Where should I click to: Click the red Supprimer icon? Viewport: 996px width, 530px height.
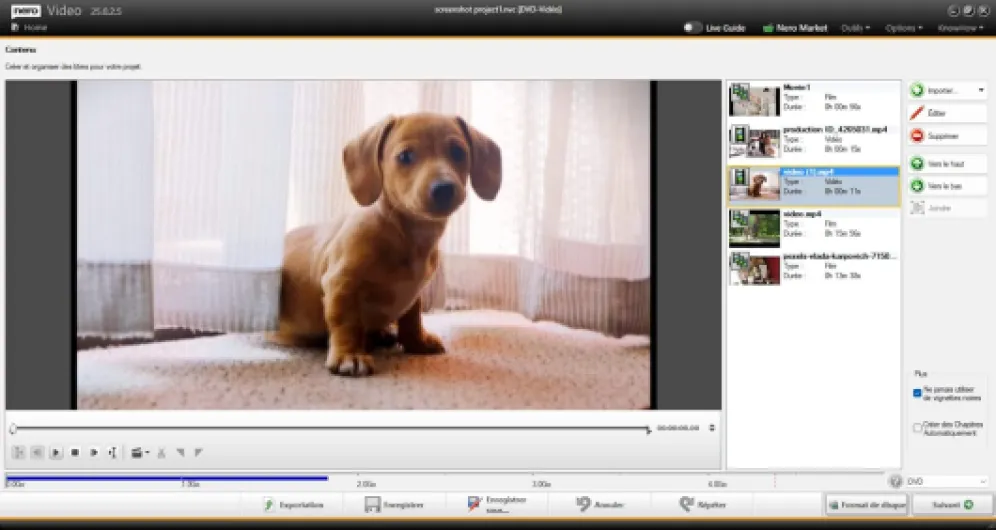click(917, 136)
